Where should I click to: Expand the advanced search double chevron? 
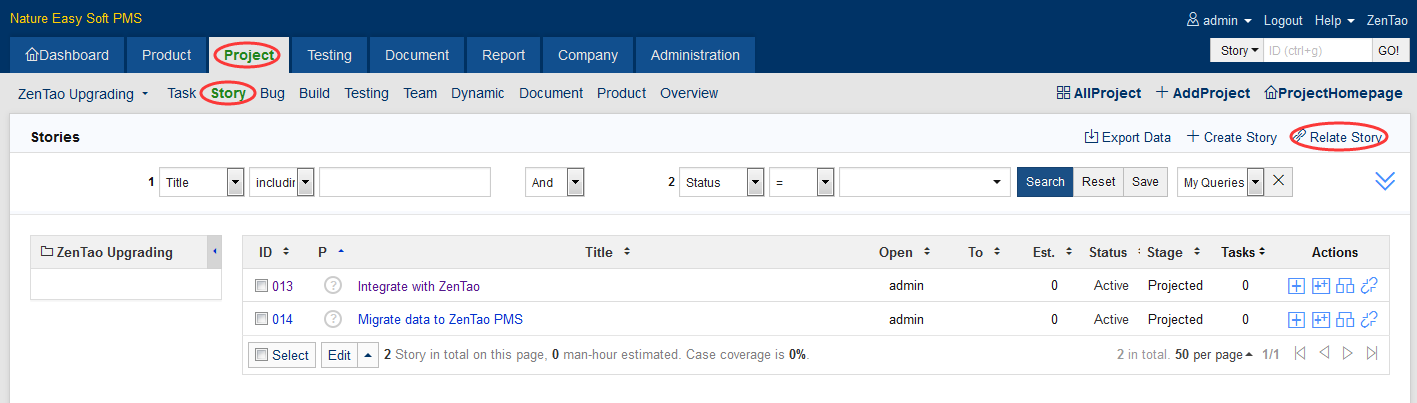pos(1385,181)
